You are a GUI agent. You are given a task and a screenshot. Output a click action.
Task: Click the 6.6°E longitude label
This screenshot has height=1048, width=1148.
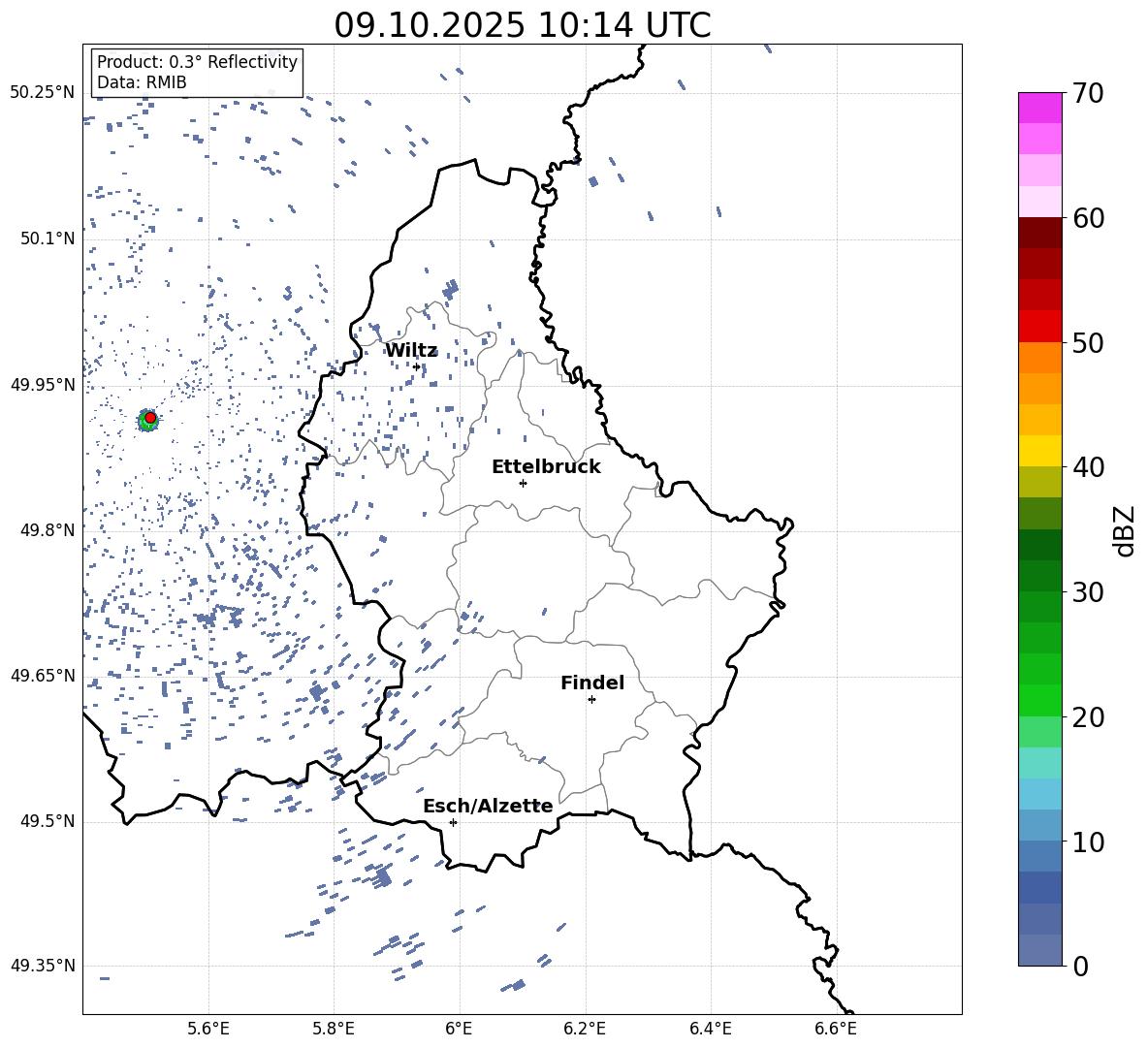click(836, 1029)
